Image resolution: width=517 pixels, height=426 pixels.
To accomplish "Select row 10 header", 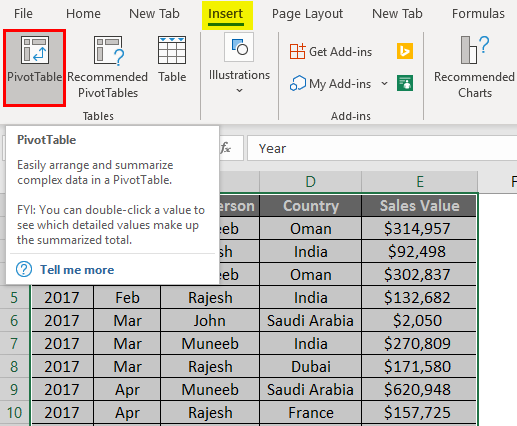I will click(14, 412).
